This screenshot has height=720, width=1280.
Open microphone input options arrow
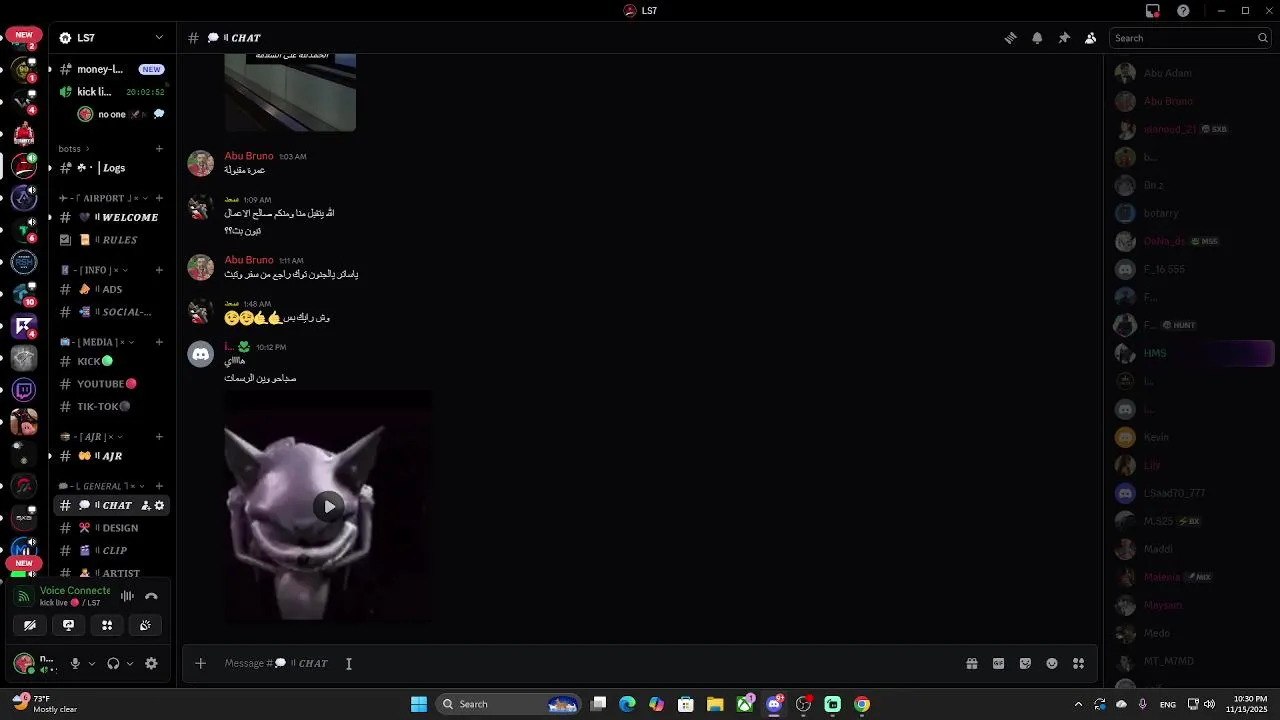[x=92, y=663]
